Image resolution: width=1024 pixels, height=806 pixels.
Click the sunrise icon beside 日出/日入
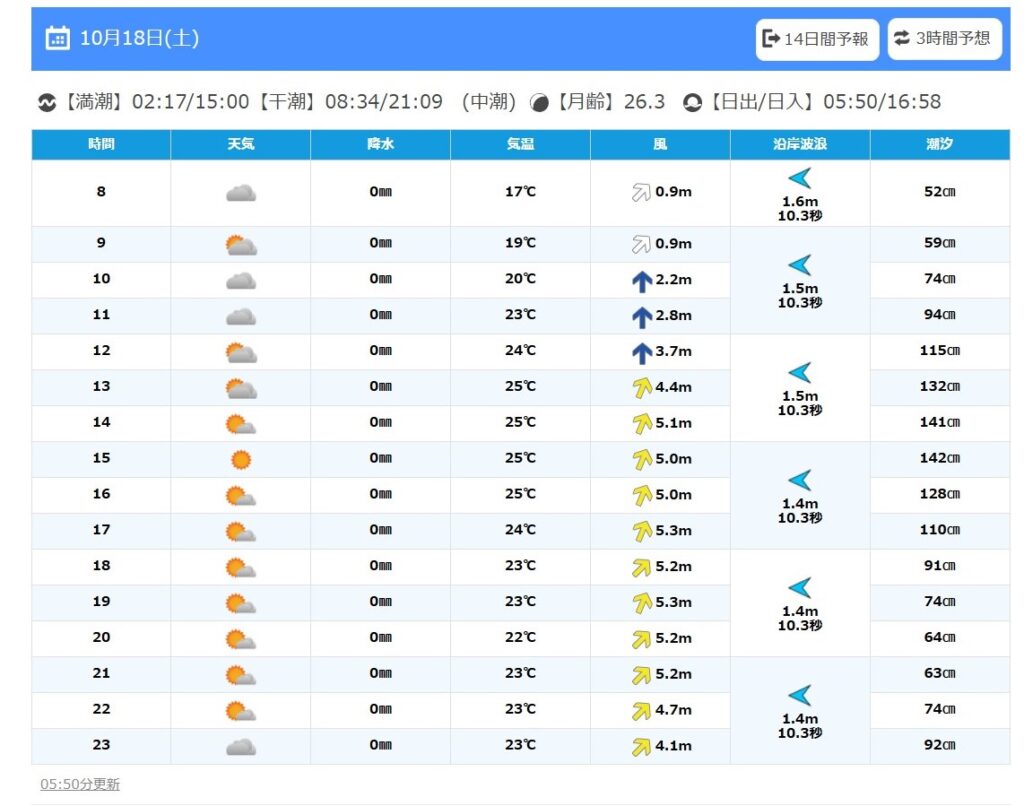(x=692, y=103)
